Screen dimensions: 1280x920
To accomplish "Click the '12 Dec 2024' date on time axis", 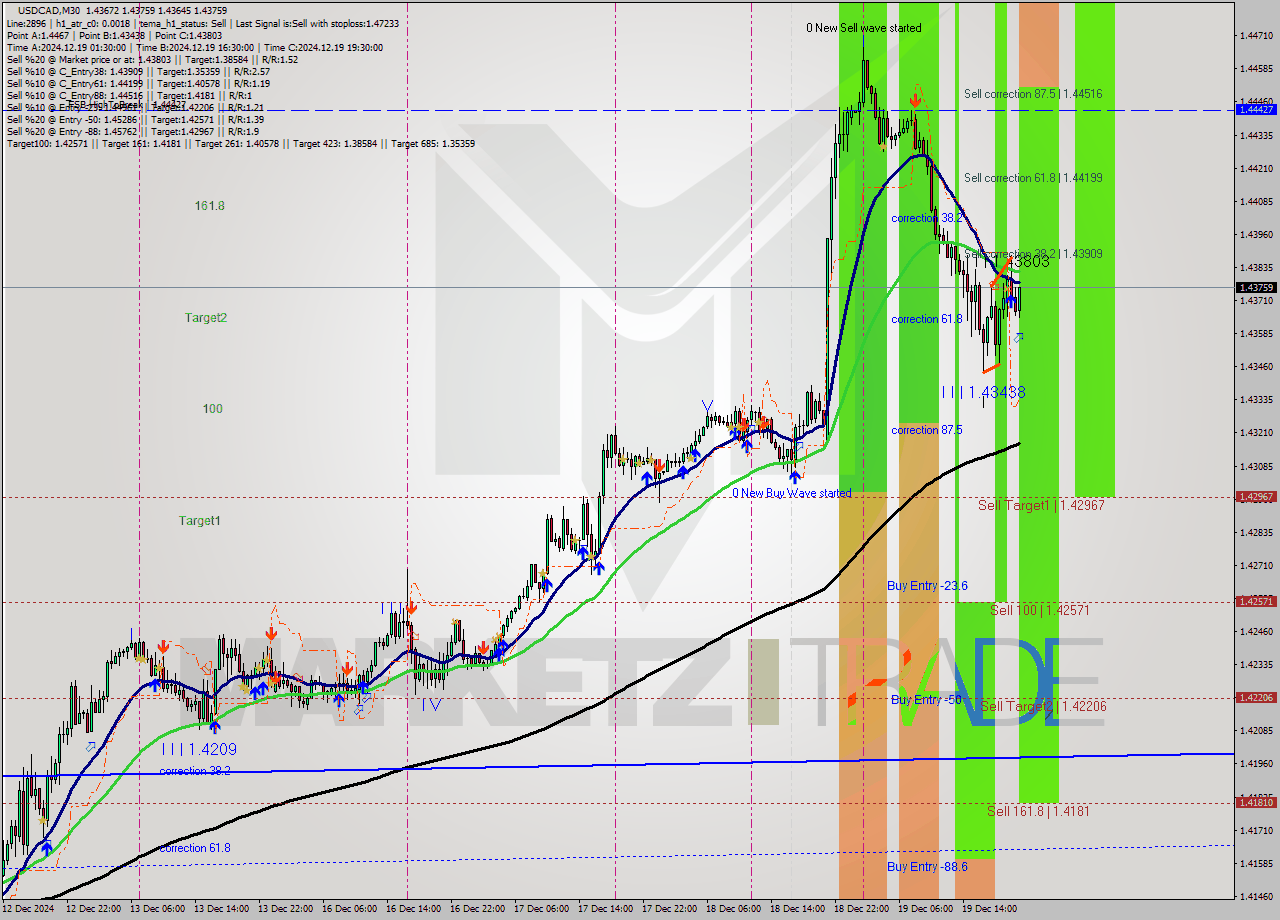I will (x=28, y=909).
